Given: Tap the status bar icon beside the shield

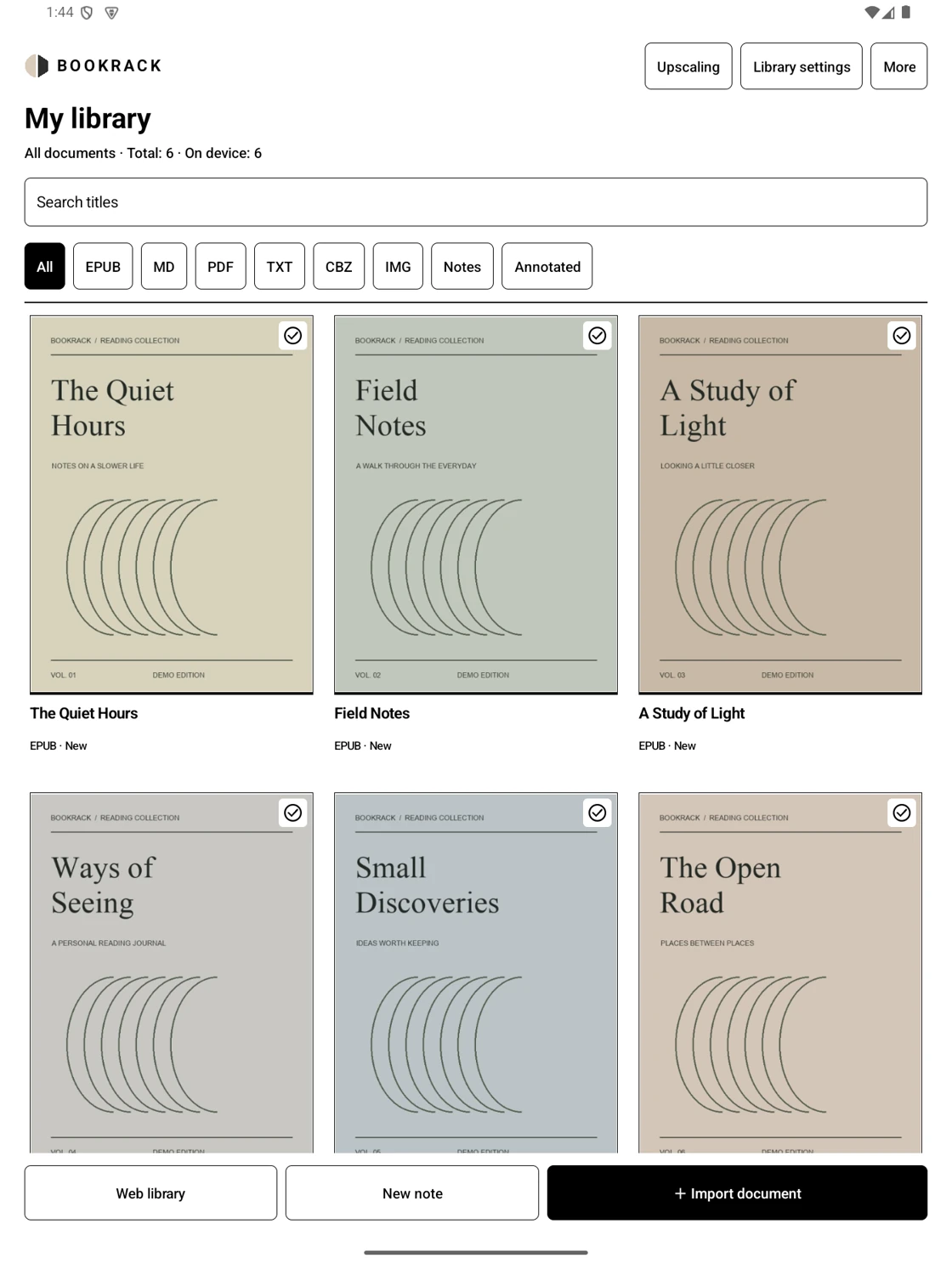Looking at the screenshot, I should pos(111,13).
